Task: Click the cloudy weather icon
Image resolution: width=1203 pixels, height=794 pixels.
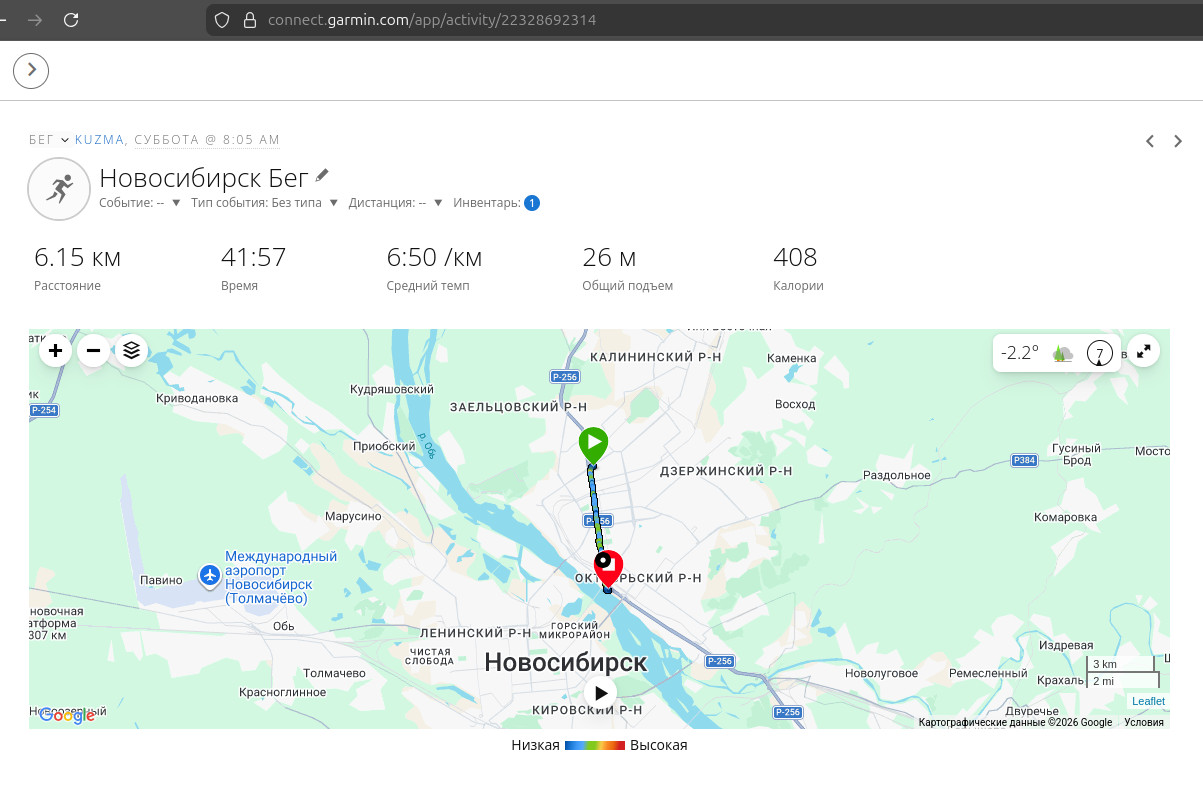Action: 1063,354
